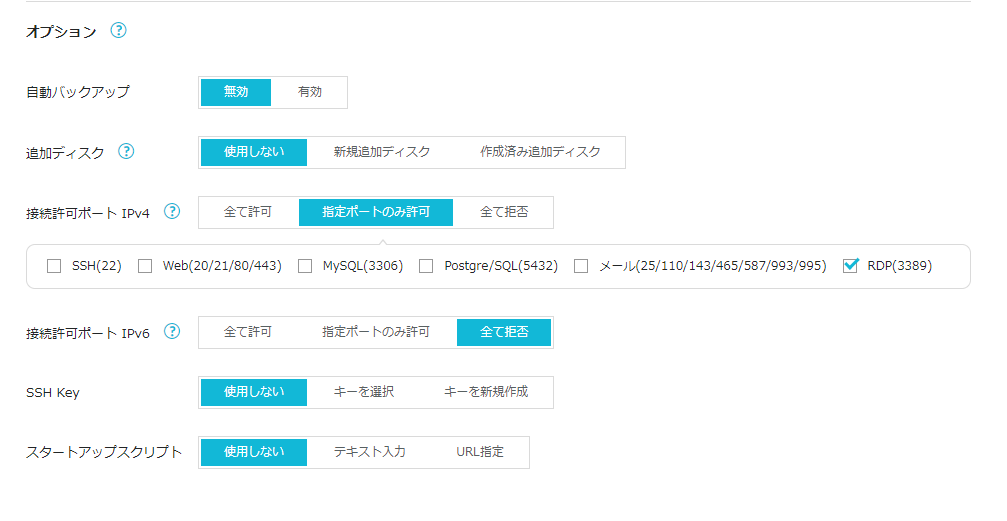The width and height of the screenshot is (1007, 521).
Task: Choose URL指定 for startup script
Action: click(x=480, y=452)
